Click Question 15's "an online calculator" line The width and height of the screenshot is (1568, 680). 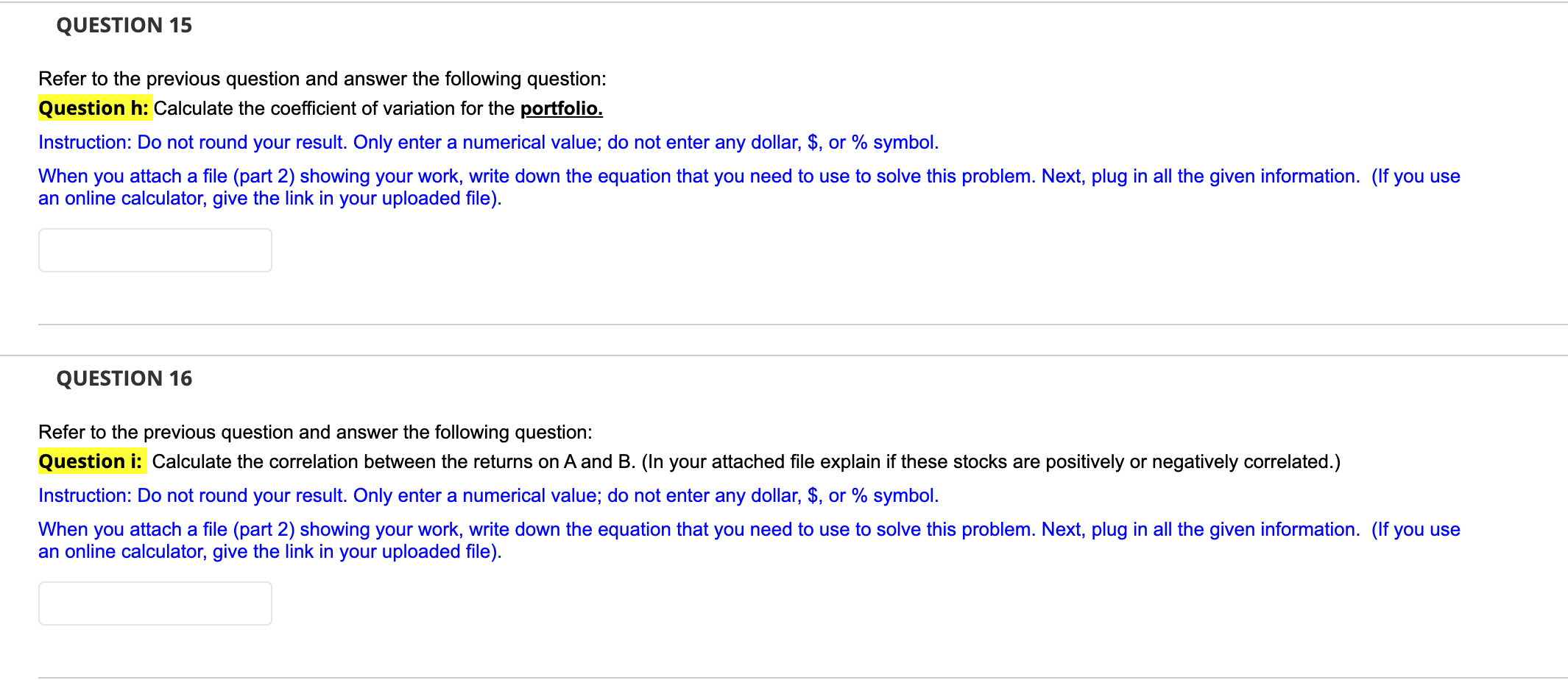[269, 199]
